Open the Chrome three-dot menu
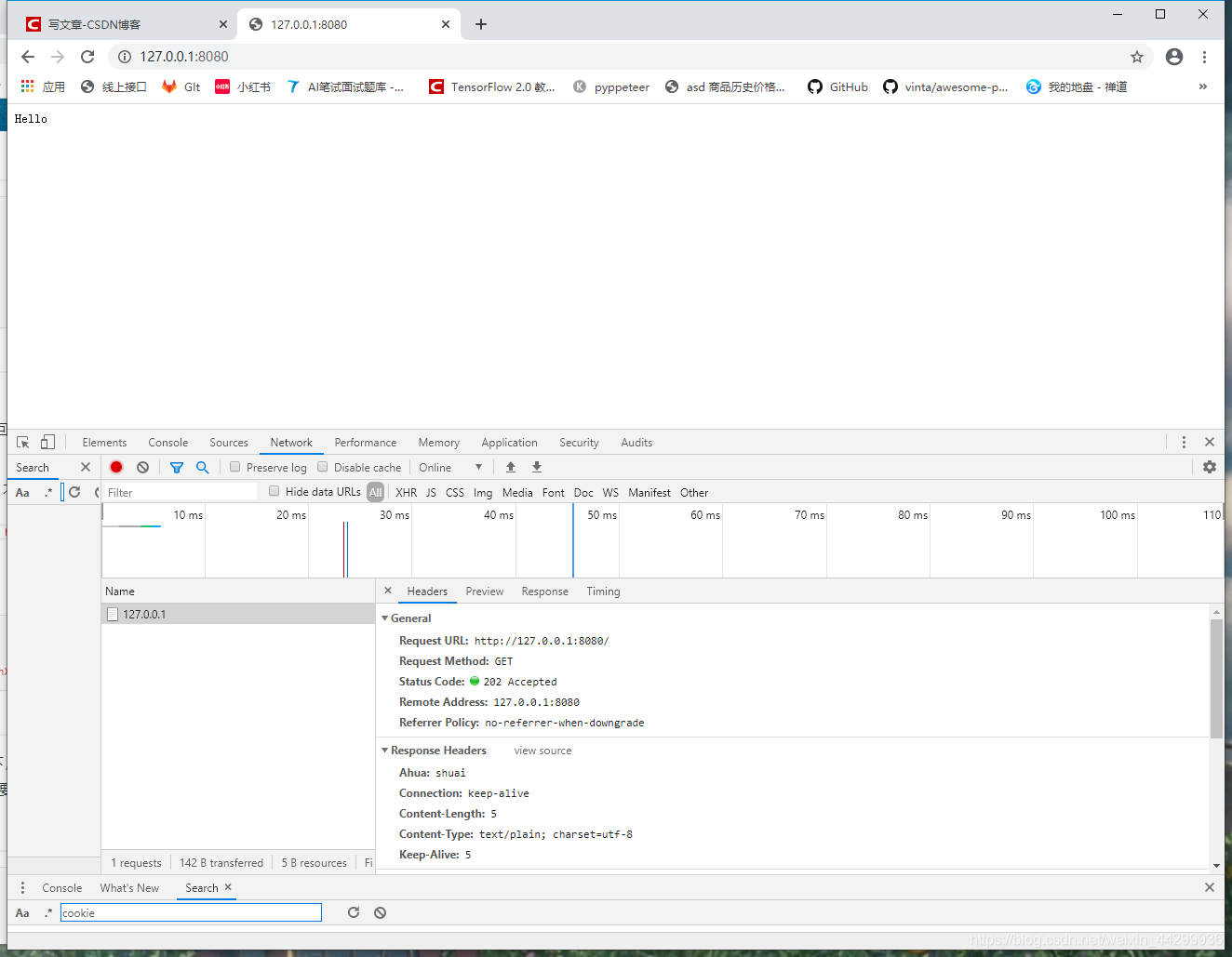 click(1204, 57)
